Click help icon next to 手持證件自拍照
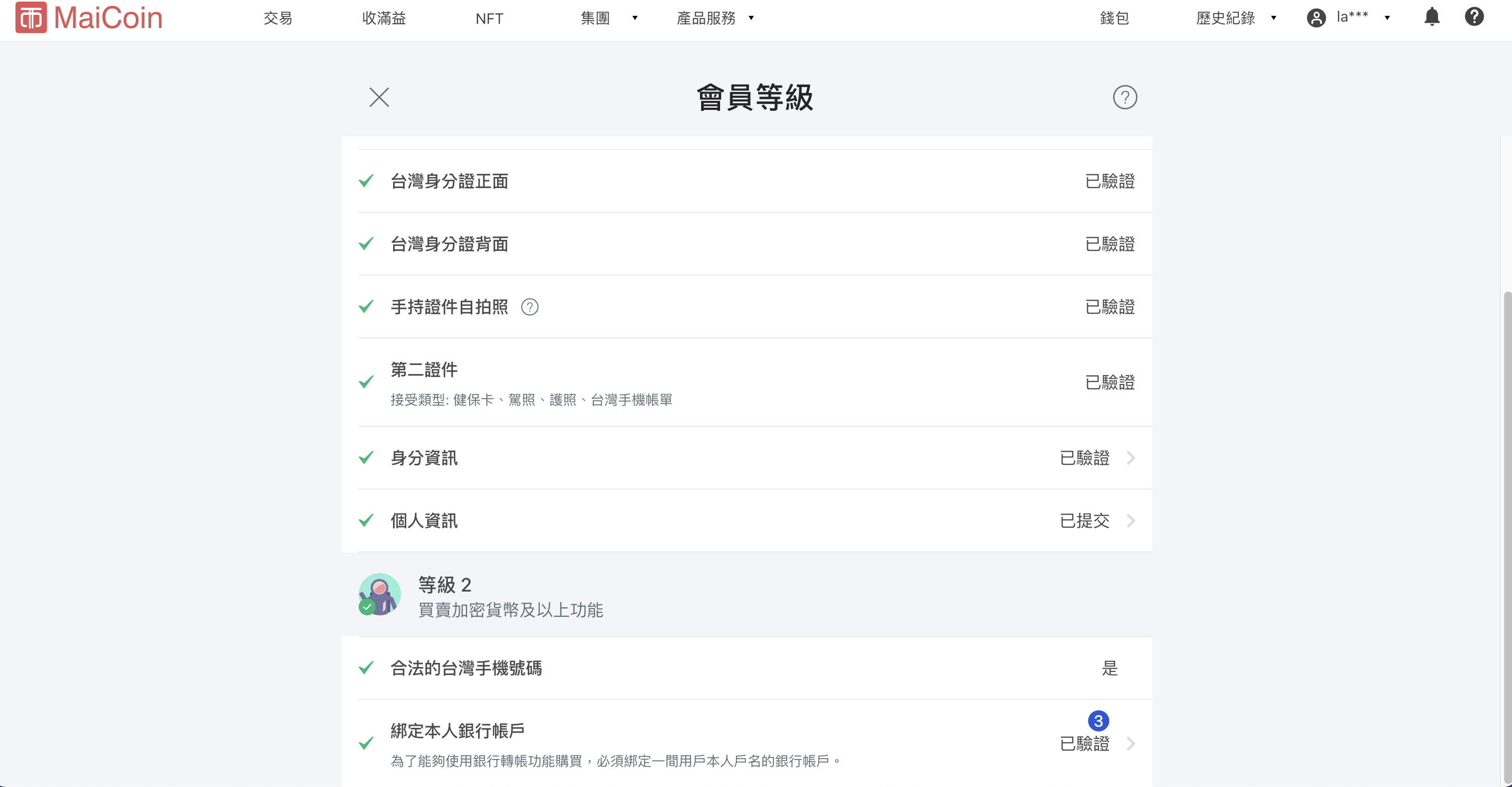This screenshot has width=1512, height=787. (x=529, y=307)
